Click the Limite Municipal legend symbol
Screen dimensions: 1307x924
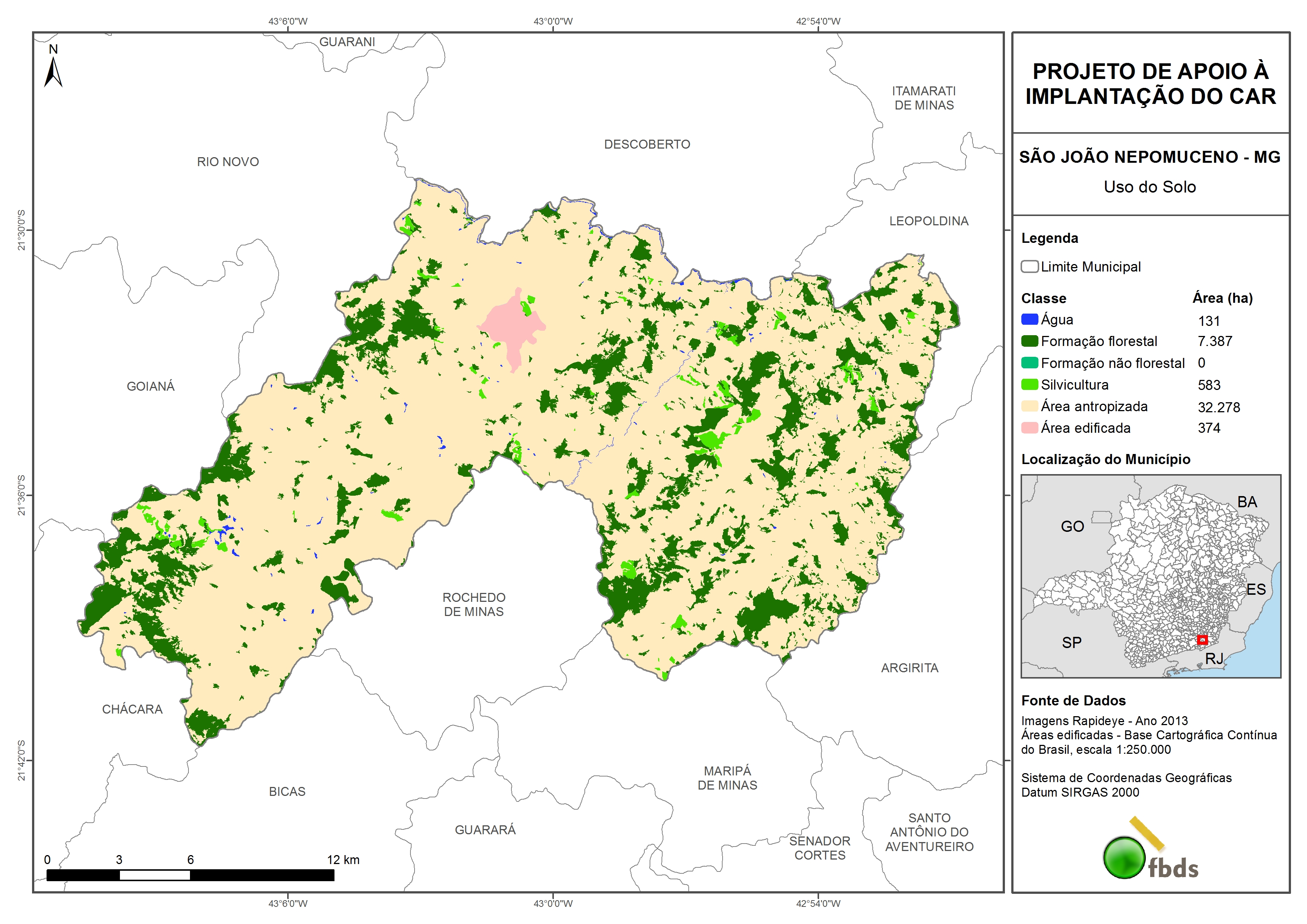1029,266
